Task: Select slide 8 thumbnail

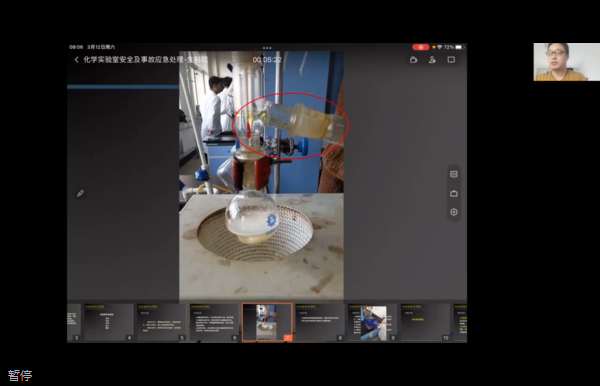Action: pos(320,322)
